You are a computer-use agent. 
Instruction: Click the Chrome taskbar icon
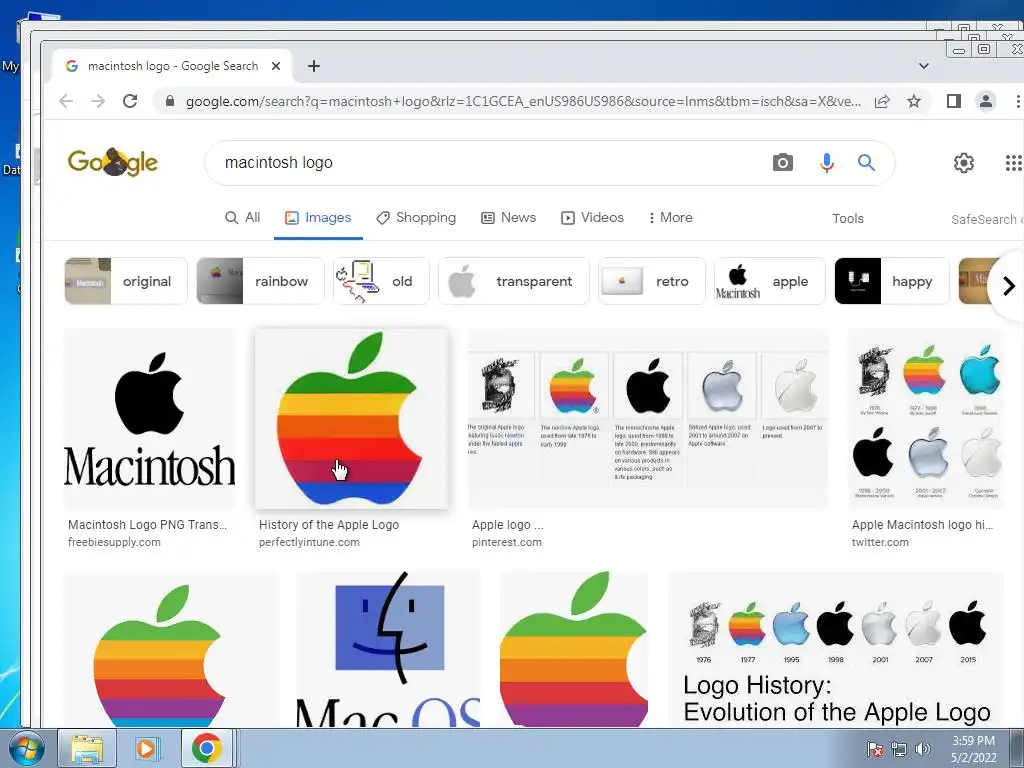tap(206, 748)
